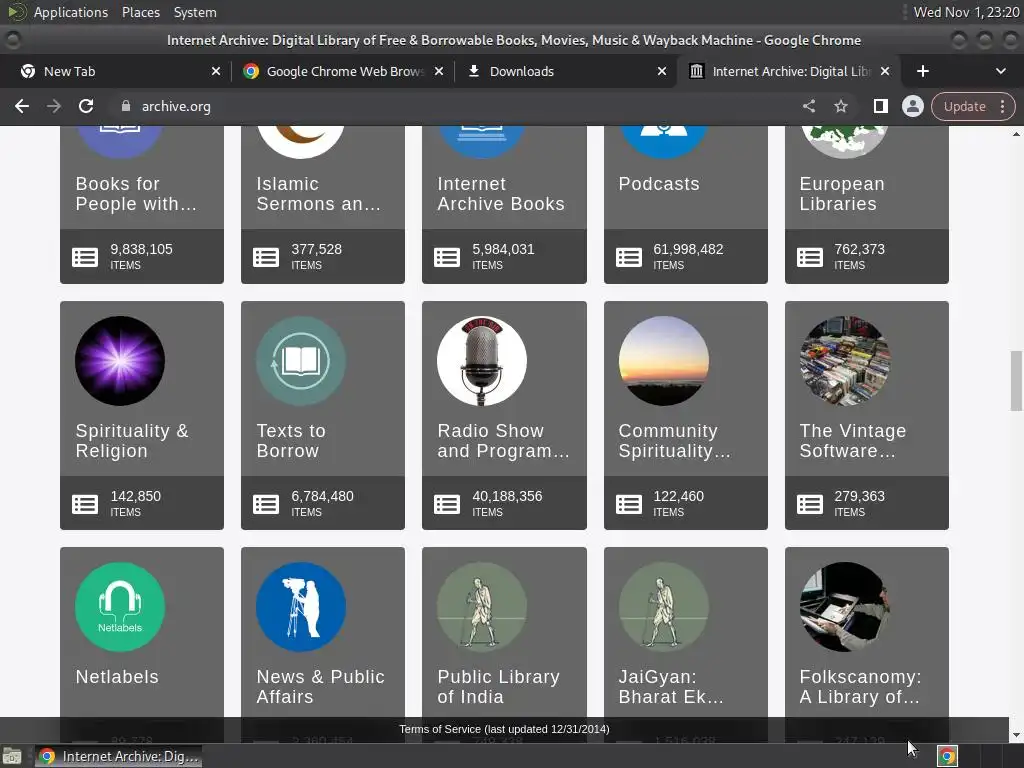This screenshot has width=1024, height=768.
Task: Open Radio Show and Program… title
Action: click(x=504, y=441)
